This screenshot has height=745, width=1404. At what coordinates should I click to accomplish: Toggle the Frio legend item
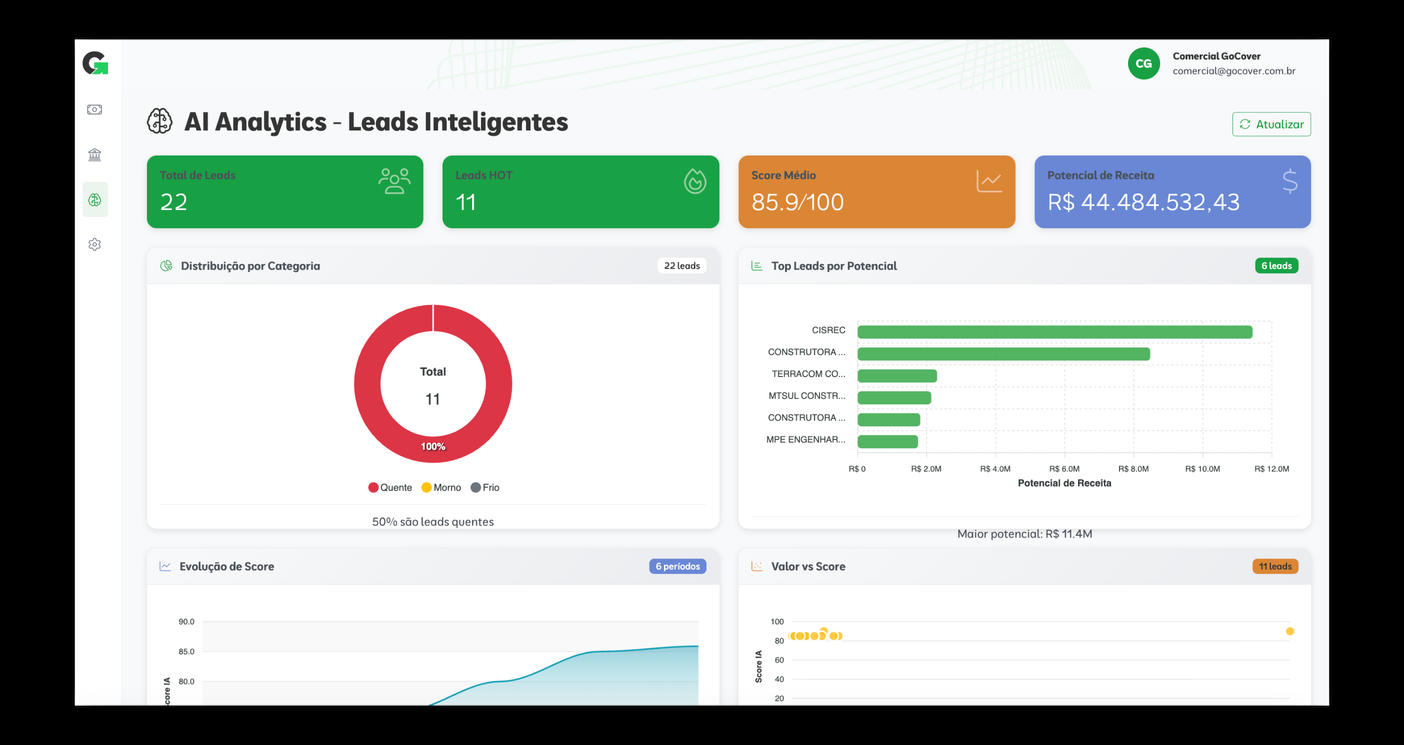(485, 488)
